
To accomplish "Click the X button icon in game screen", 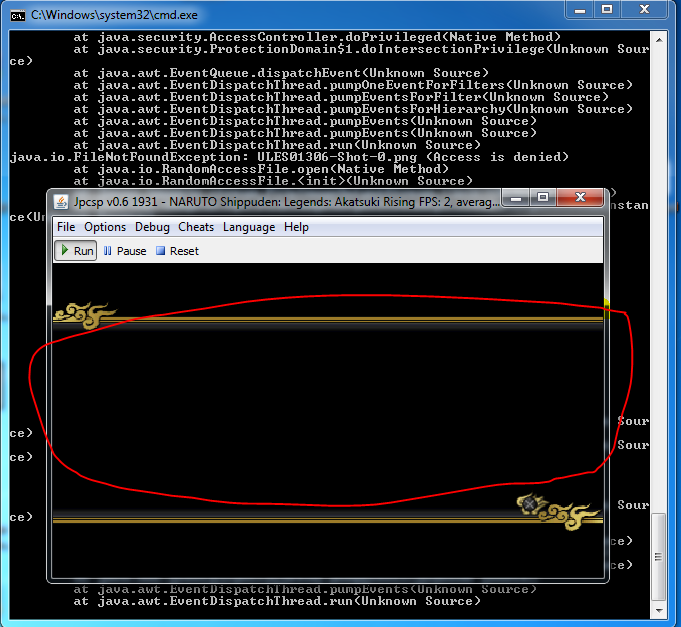I will click(529, 504).
